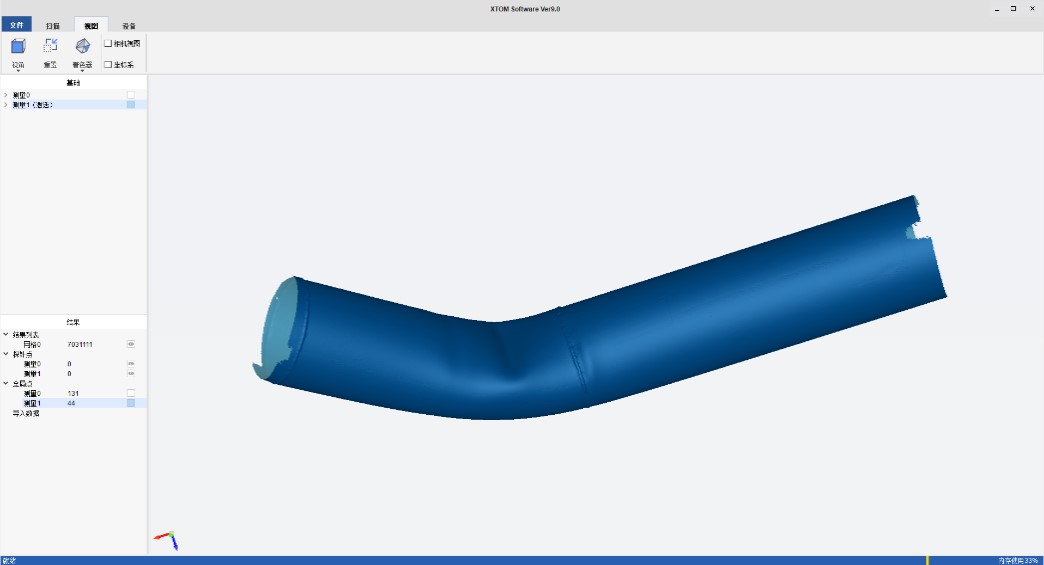Toggle eye icon for probe point 测量0
This screenshot has width=1044, height=565.
130,364
